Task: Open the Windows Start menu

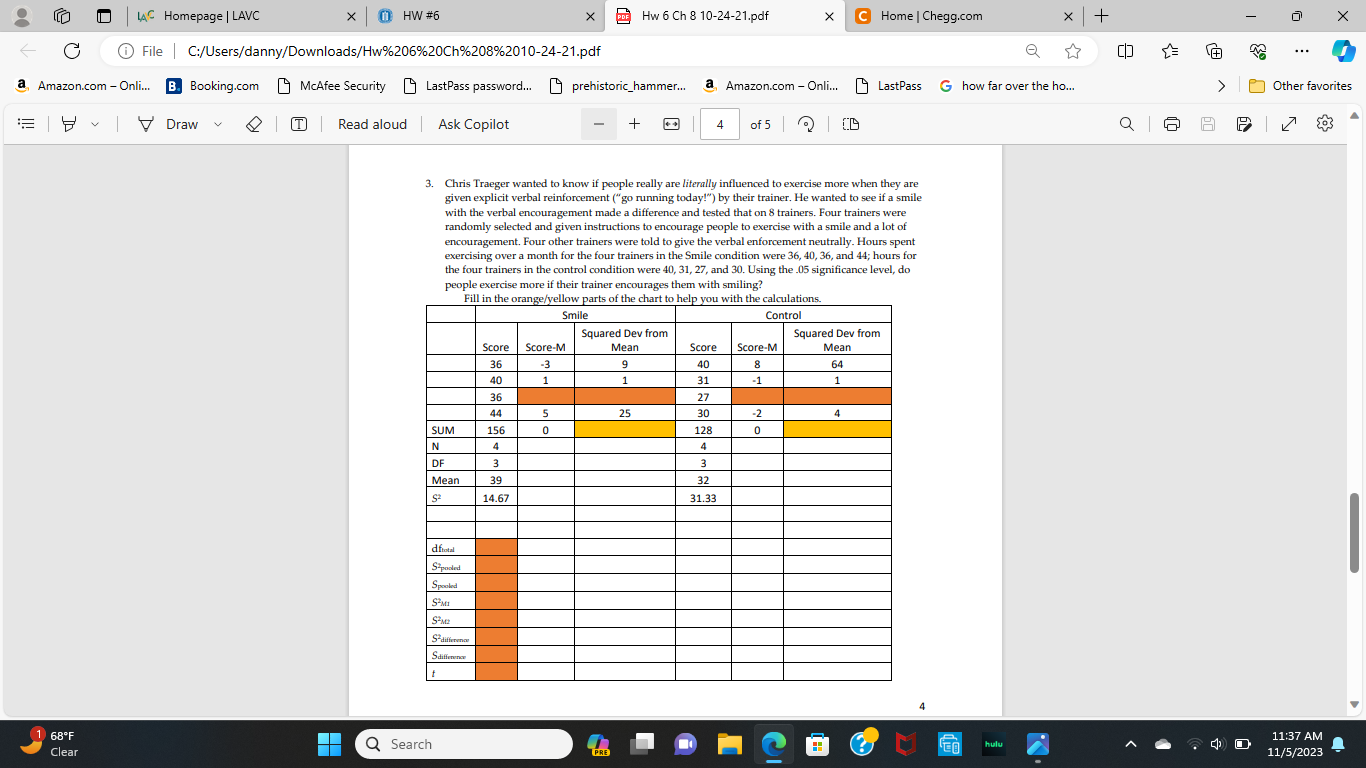Action: click(x=329, y=744)
